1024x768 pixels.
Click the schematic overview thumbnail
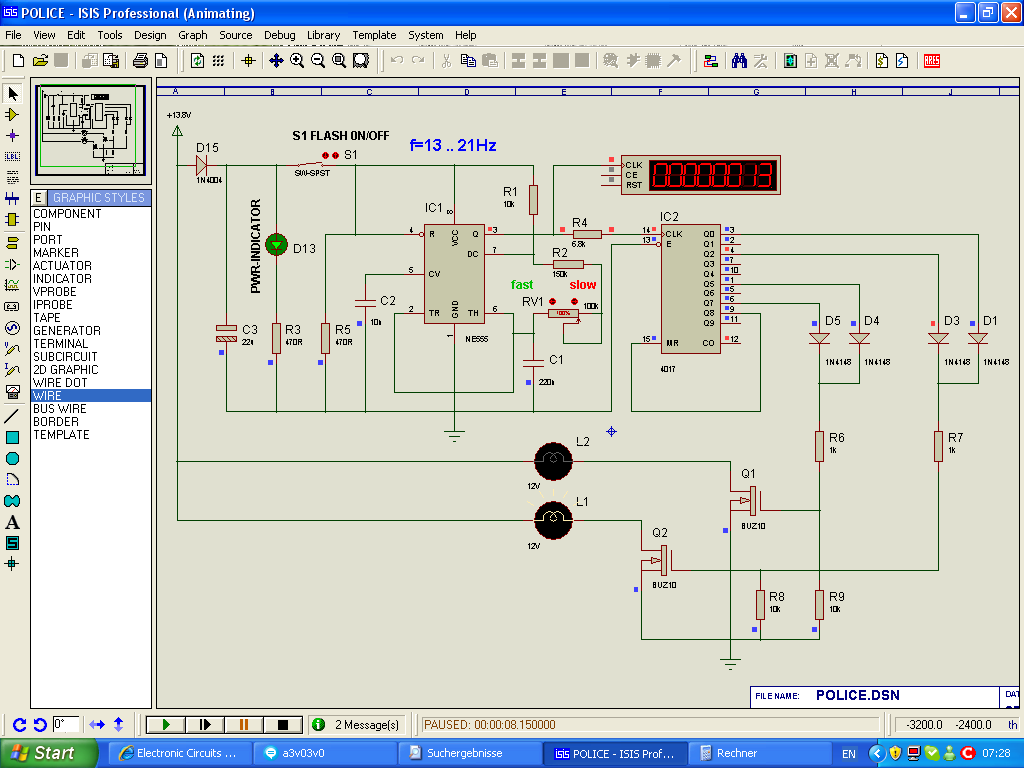pos(91,129)
